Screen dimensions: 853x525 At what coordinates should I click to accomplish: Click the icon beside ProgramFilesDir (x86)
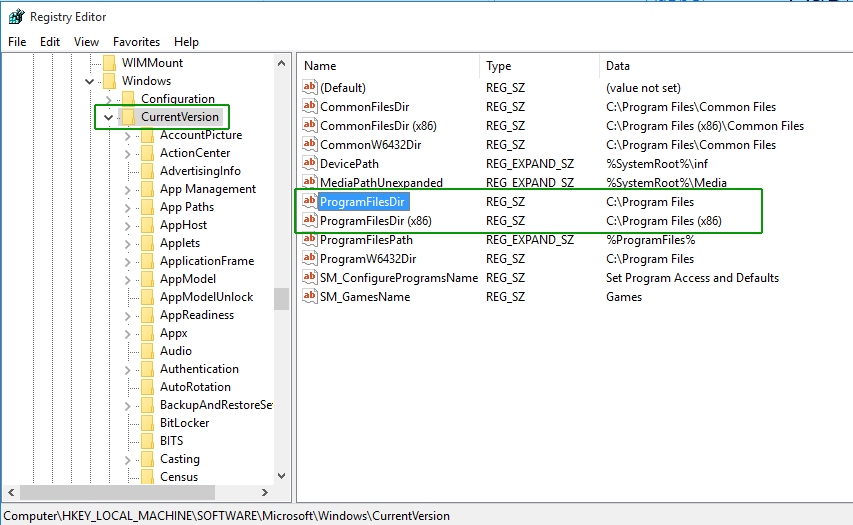[x=310, y=220]
